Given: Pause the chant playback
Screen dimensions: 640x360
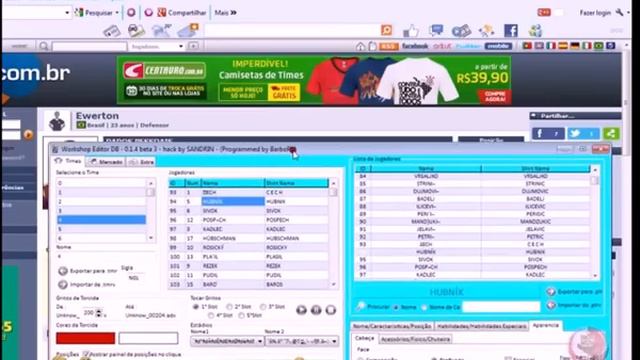Looking at the screenshot, I should coord(316,310).
